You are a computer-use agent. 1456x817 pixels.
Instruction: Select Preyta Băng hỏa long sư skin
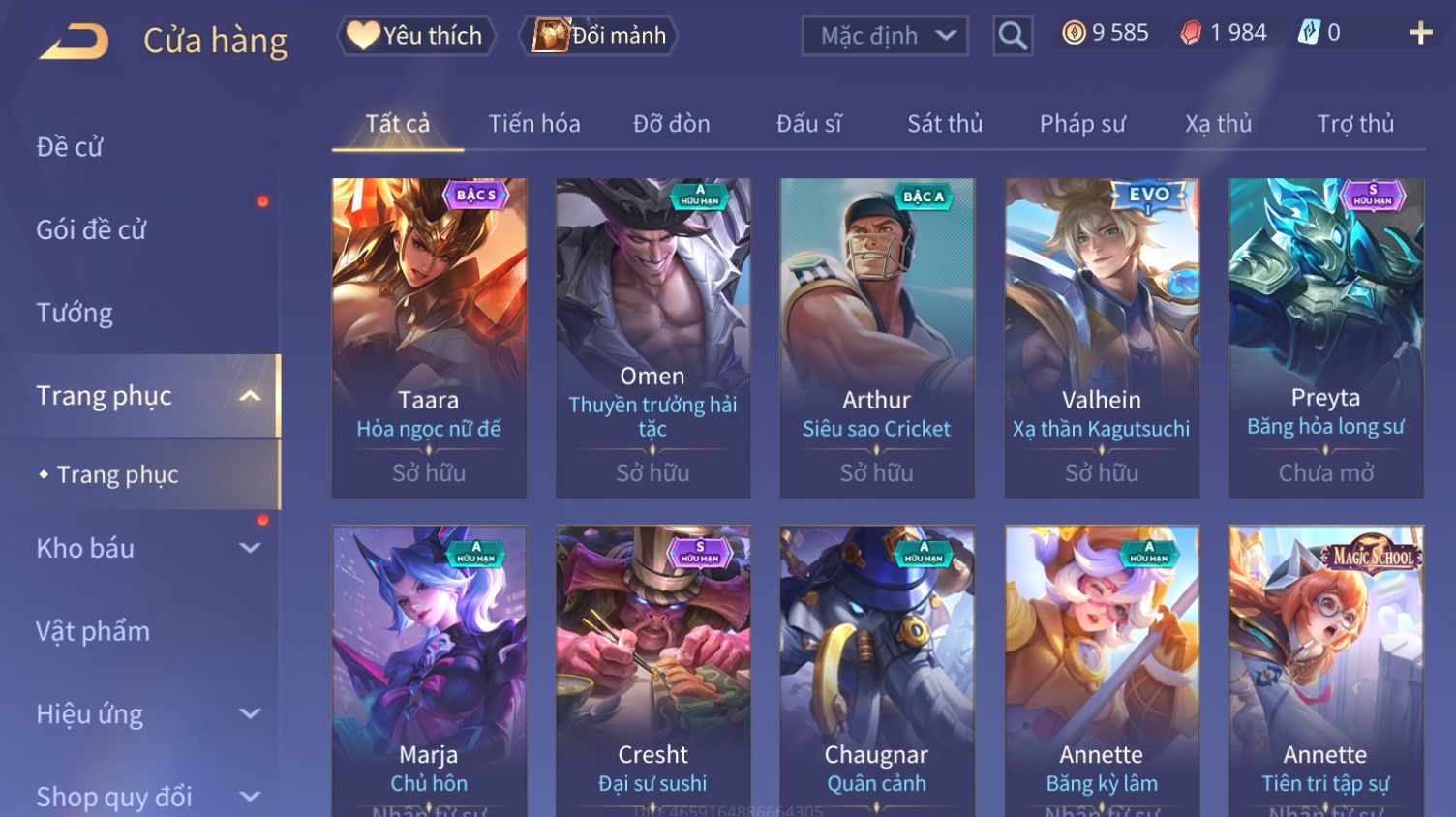pyautogui.click(x=1326, y=338)
